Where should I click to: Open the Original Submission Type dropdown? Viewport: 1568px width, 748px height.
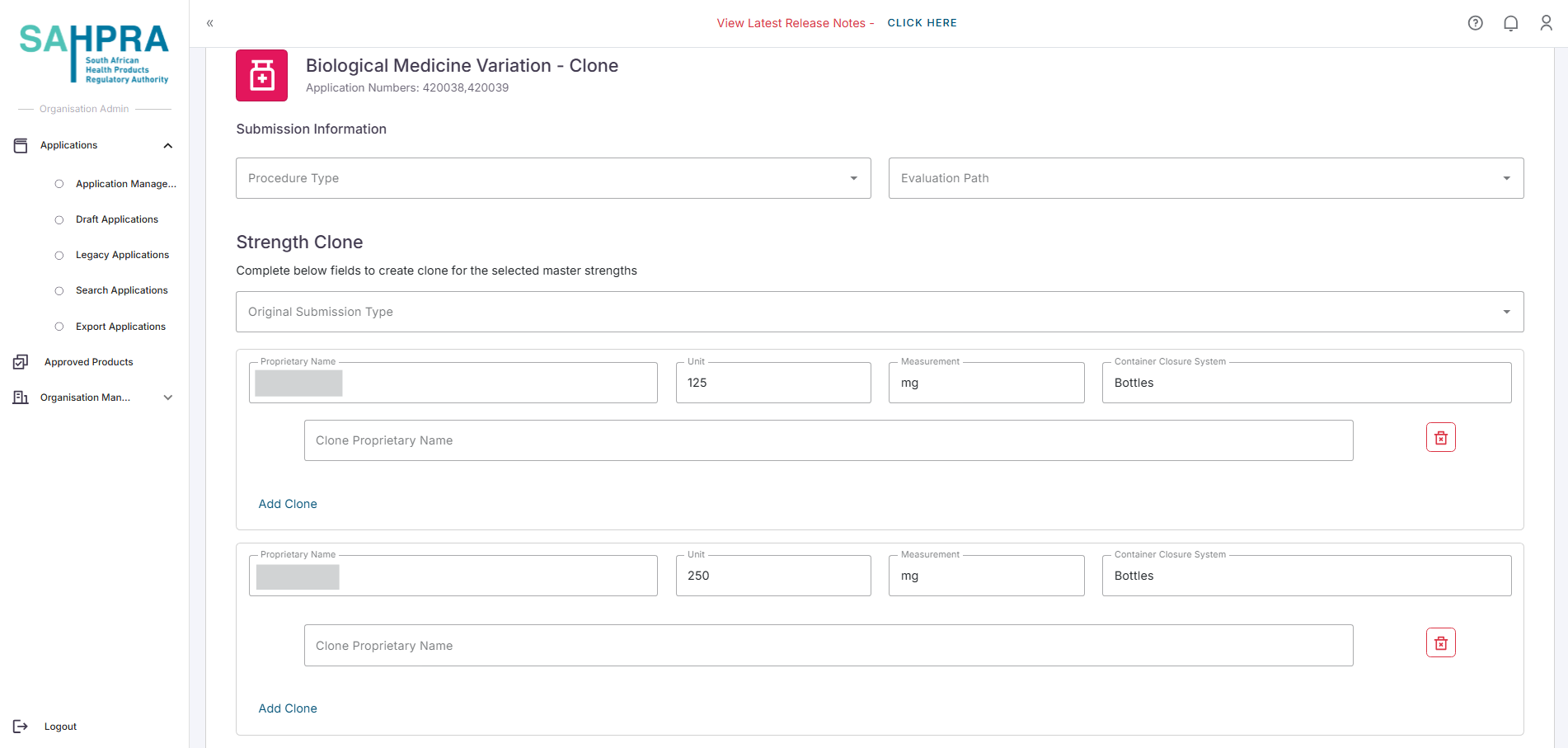(879, 312)
